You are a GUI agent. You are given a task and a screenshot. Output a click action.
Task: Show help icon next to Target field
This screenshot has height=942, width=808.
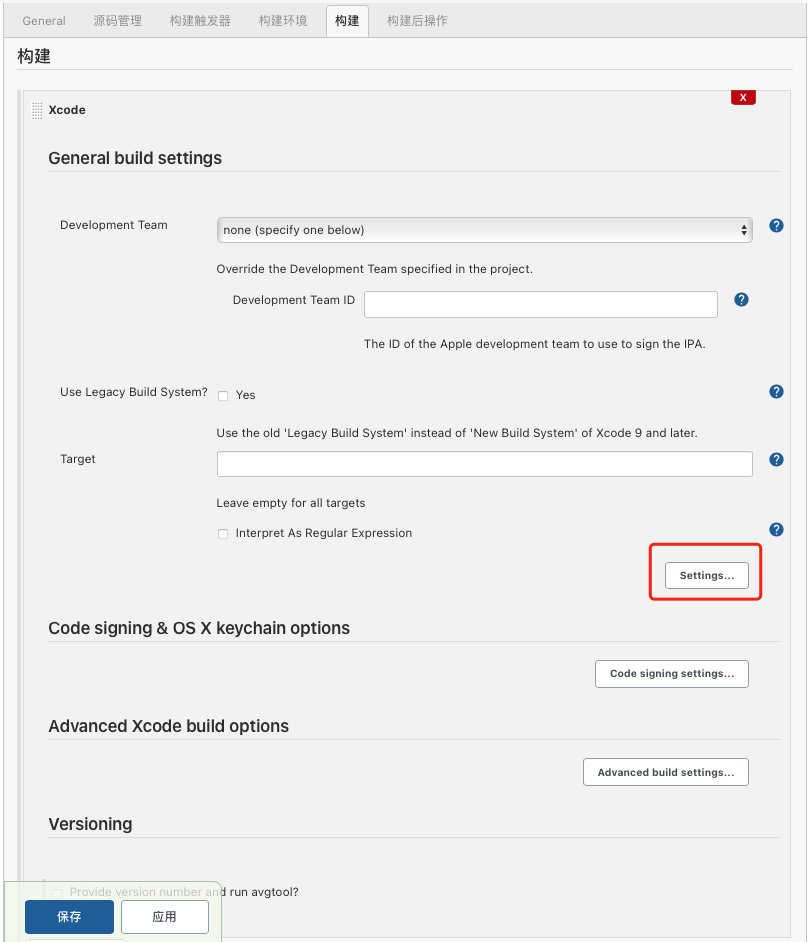pyautogui.click(x=776, y=460)
